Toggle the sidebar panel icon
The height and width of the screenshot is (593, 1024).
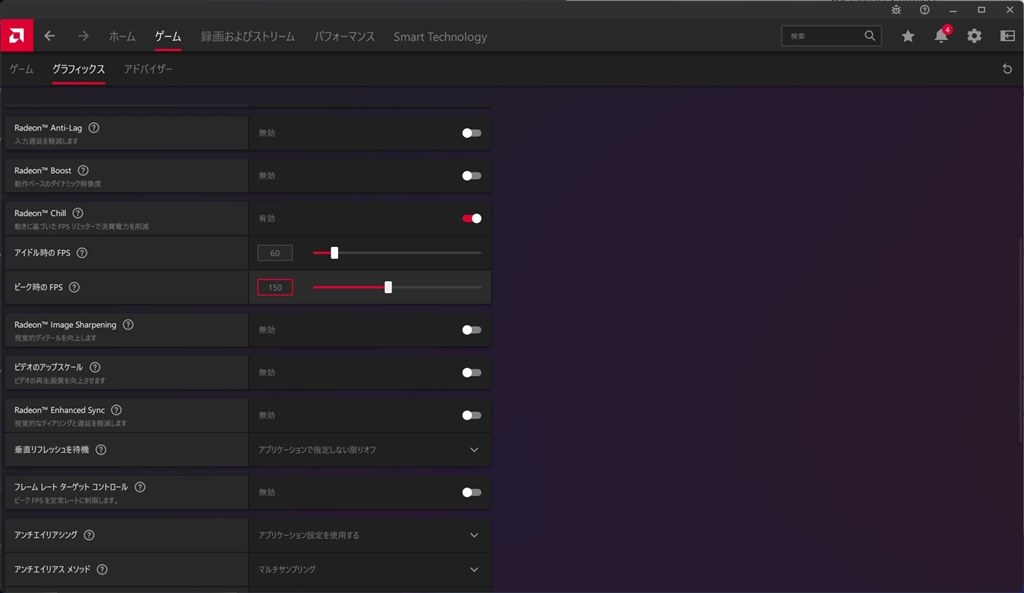click(x=1008, y=36)
